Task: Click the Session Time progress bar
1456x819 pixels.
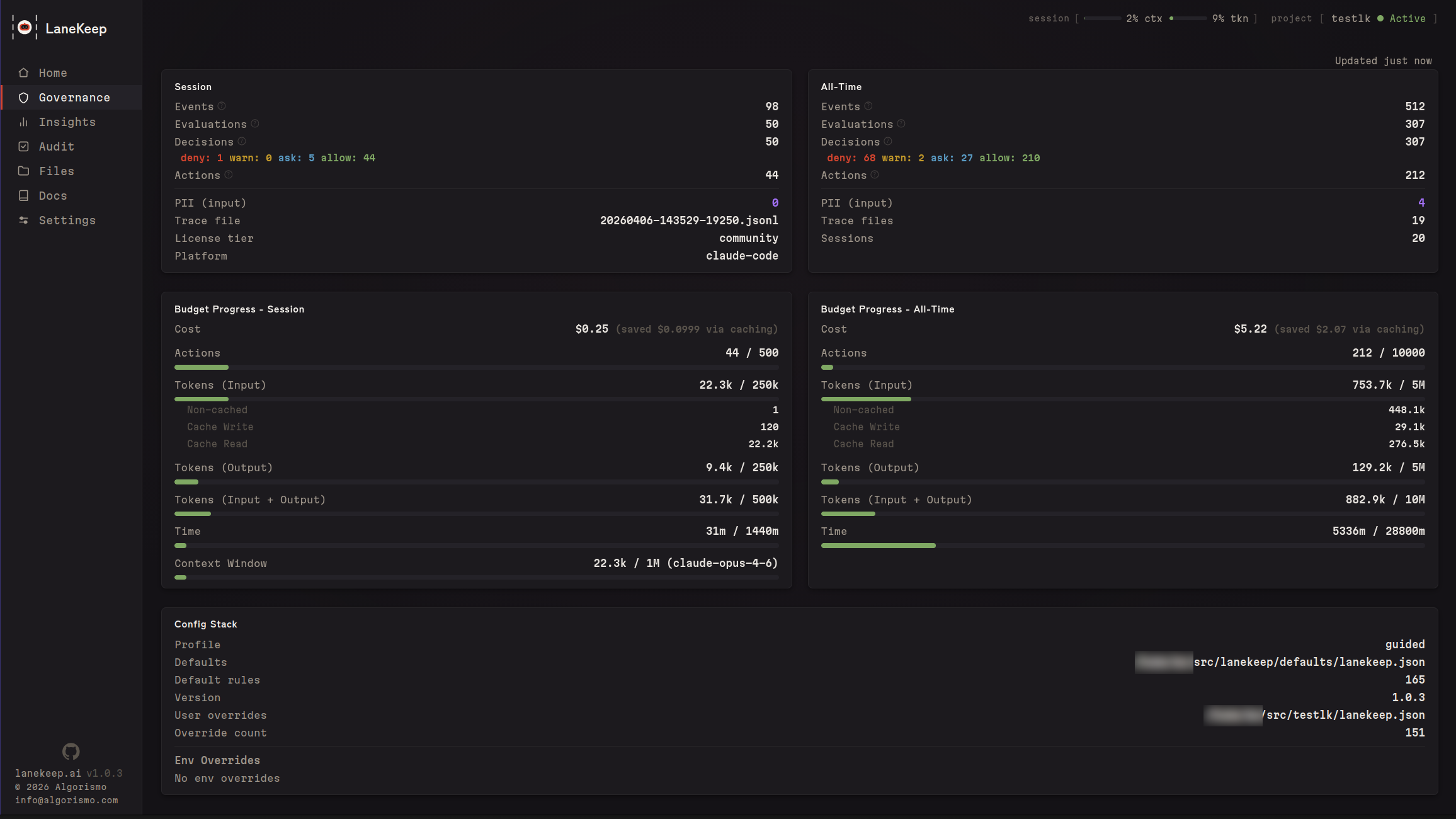Action: point(477,546)
